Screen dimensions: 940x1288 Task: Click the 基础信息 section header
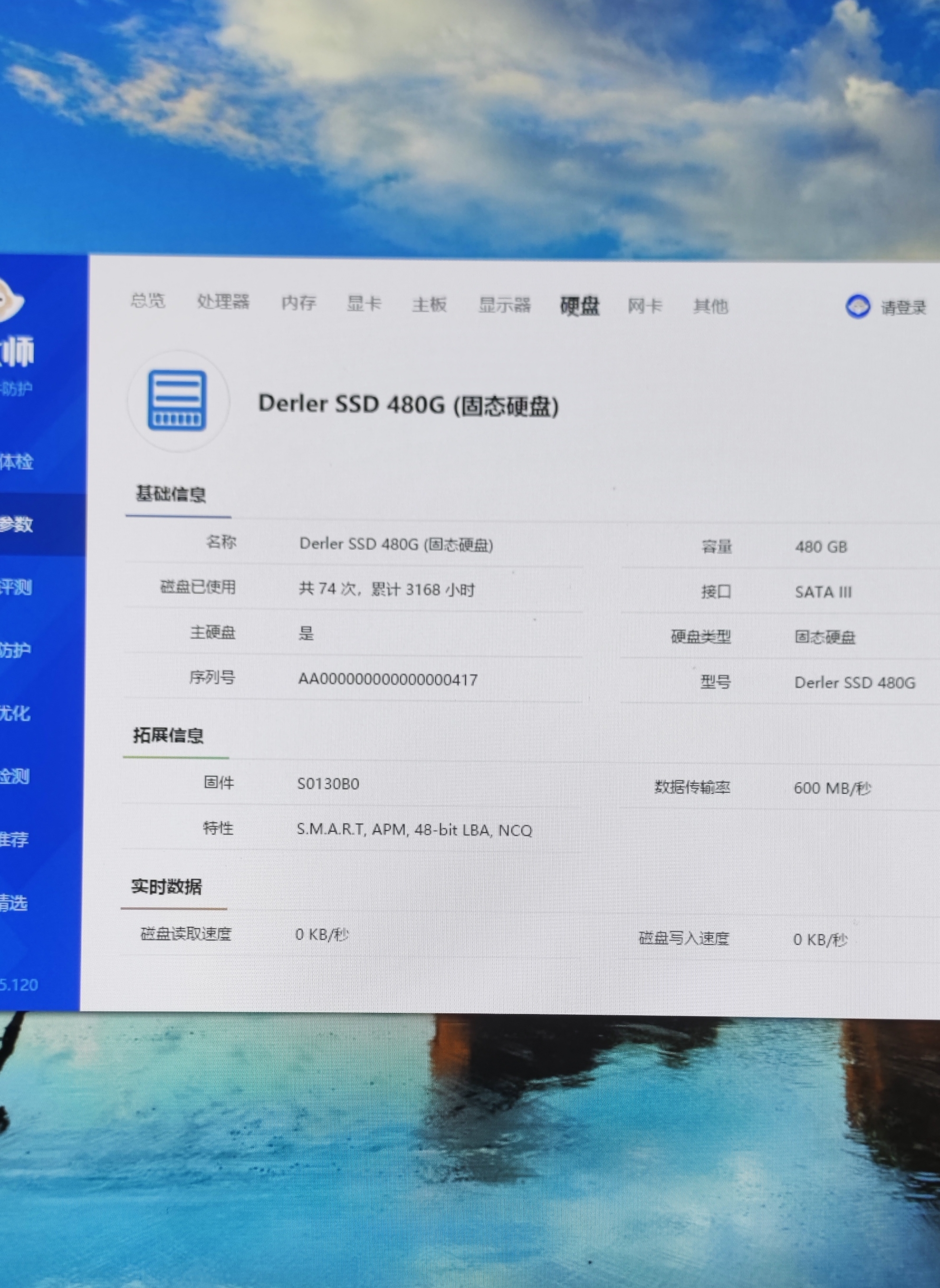point(171,494)
